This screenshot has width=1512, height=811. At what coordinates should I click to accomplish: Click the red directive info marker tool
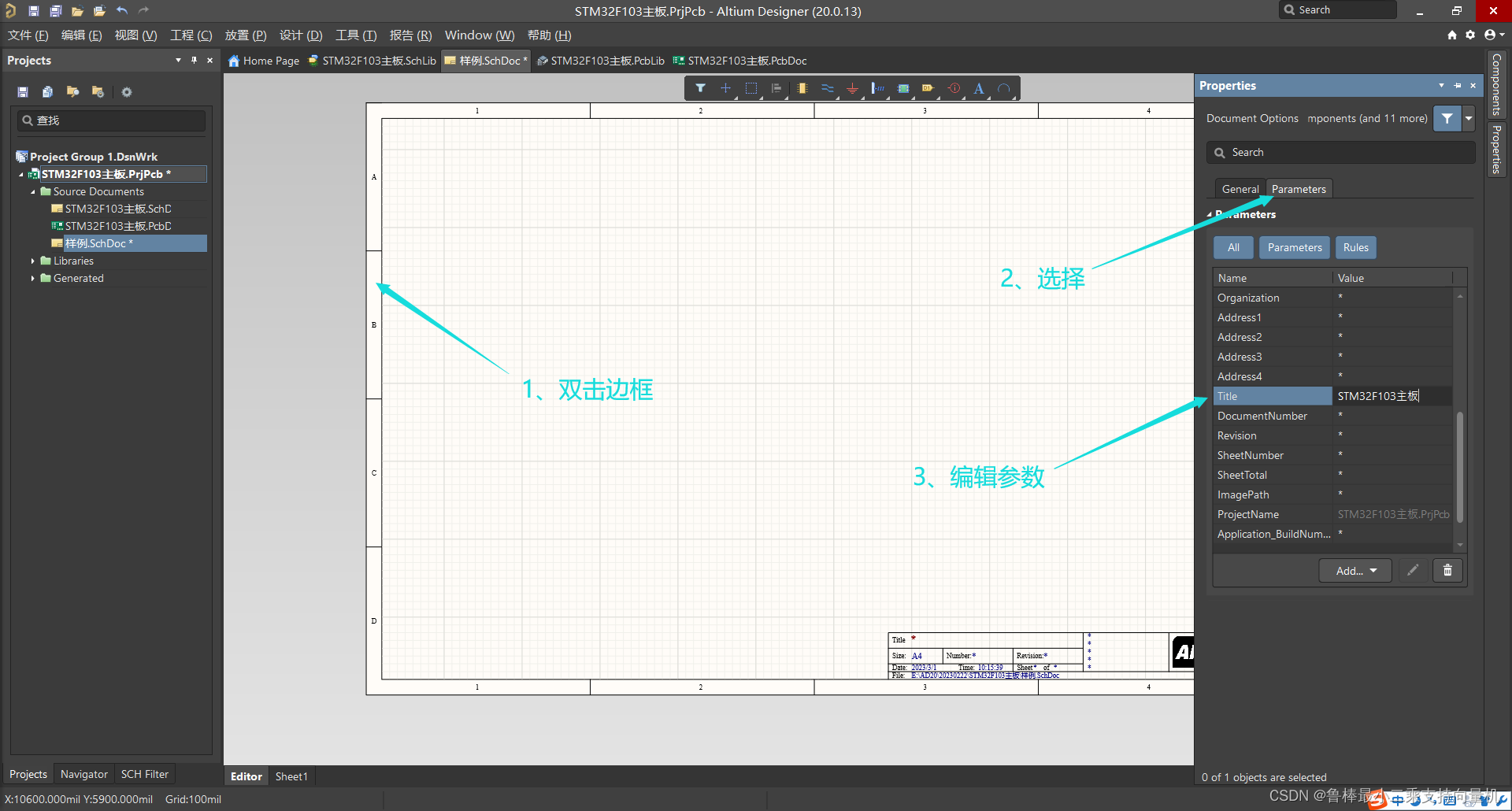(954, 88)
